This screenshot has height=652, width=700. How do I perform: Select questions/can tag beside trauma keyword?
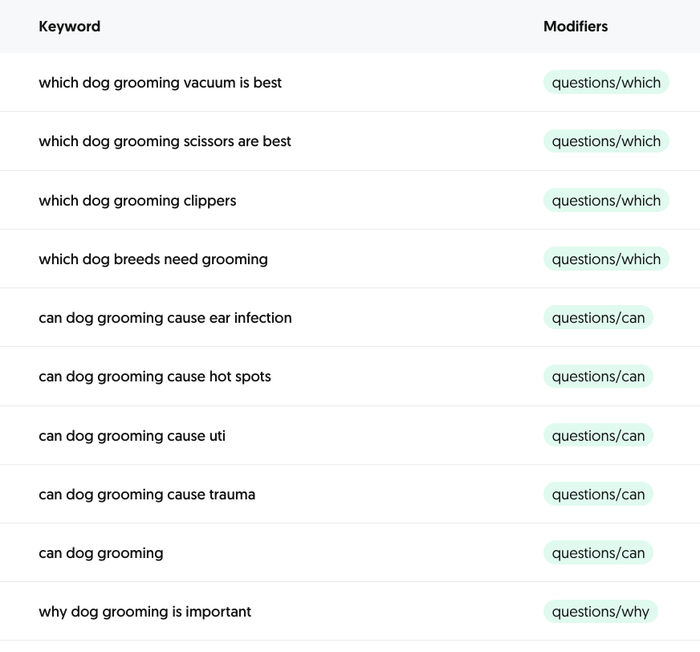(598, 494)
